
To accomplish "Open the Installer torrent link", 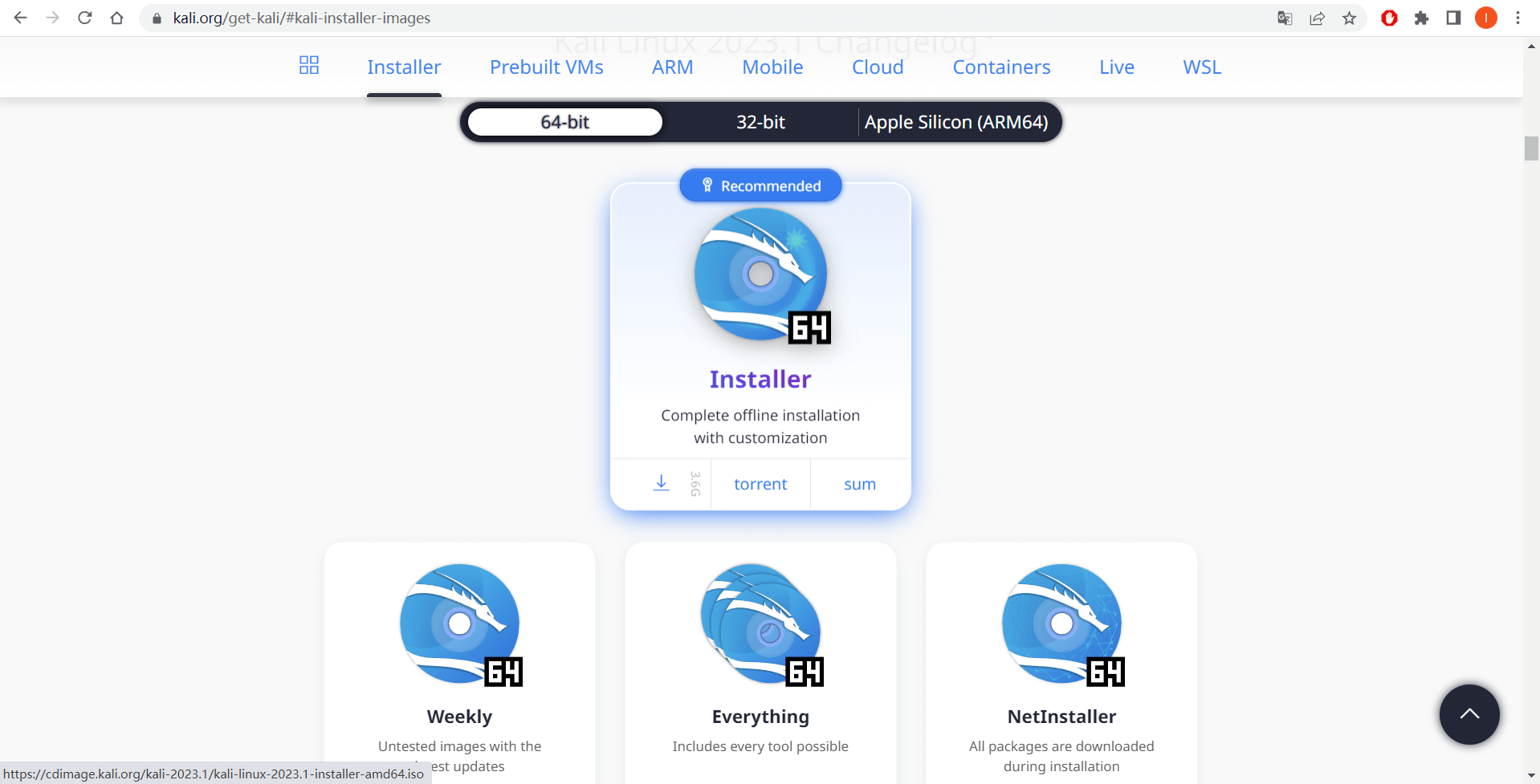I will pyautogui.click(x=760, y=484).
